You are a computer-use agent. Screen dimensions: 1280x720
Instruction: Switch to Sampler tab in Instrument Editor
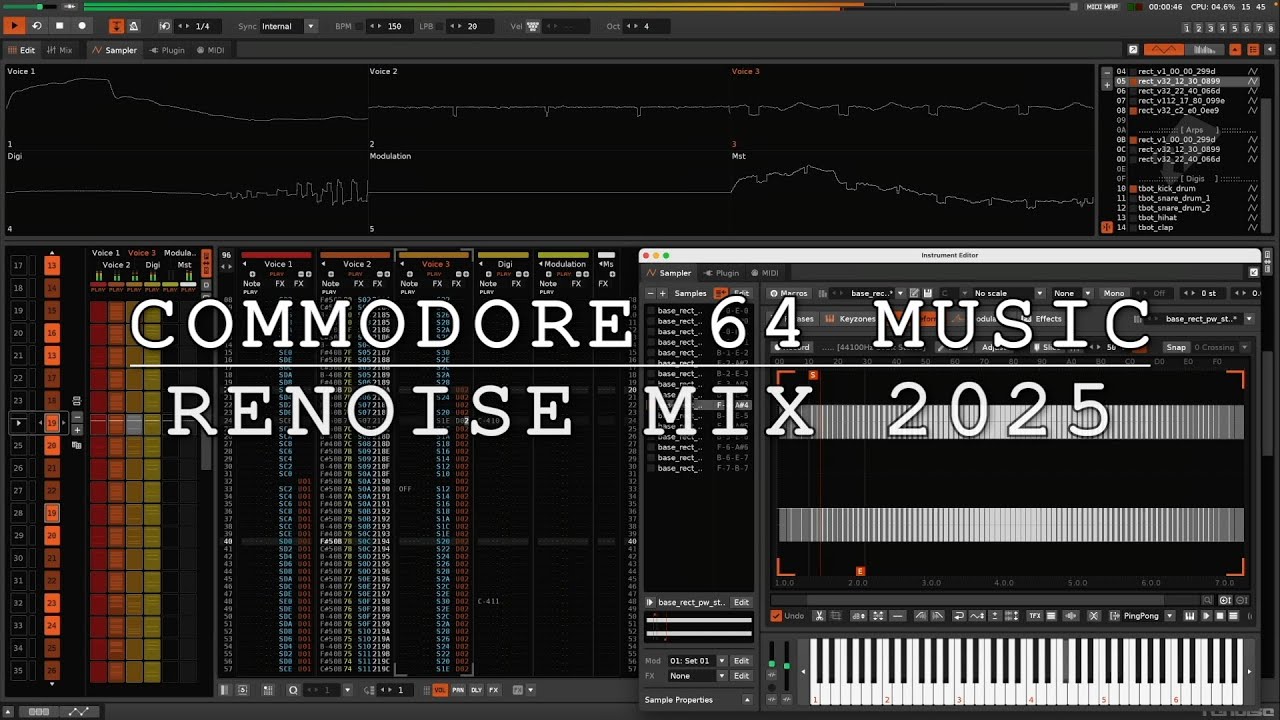point(669,273)
